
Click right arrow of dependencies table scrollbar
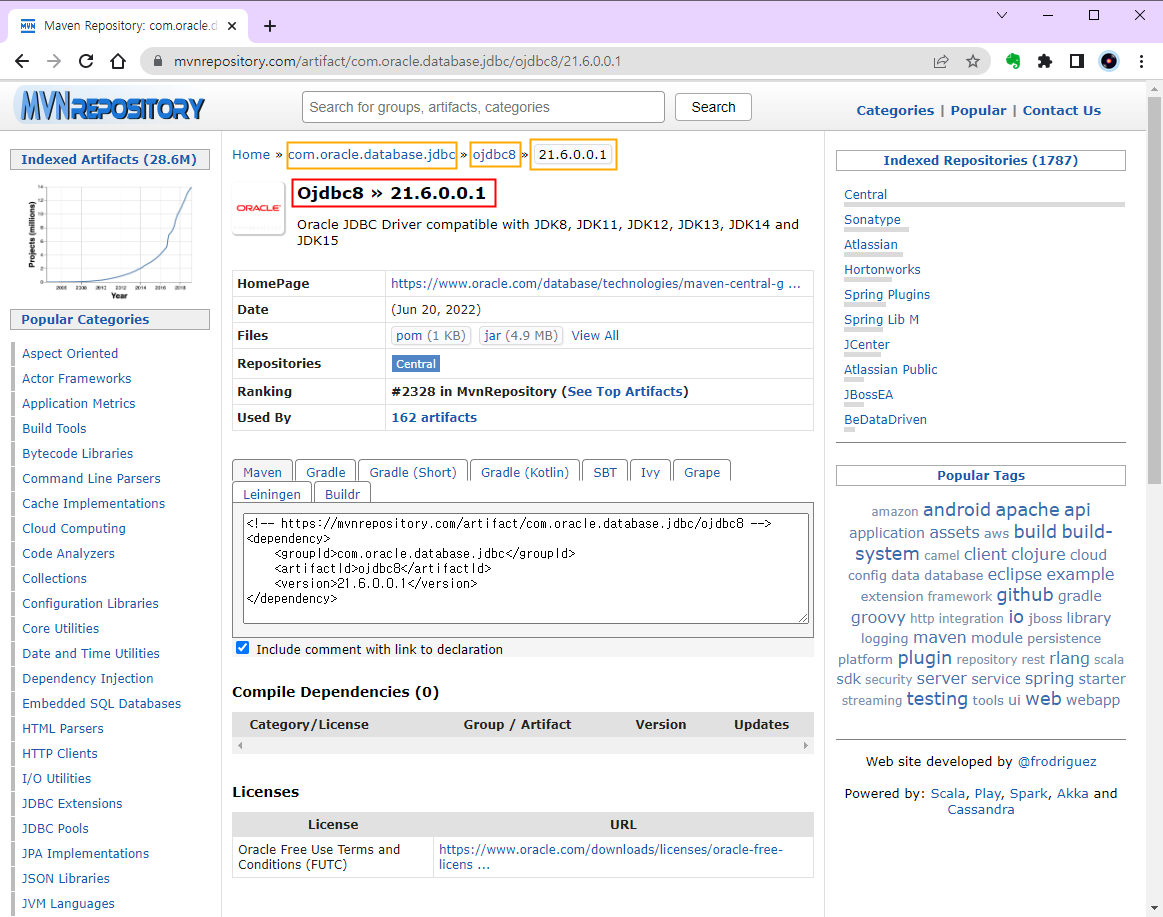805,745
